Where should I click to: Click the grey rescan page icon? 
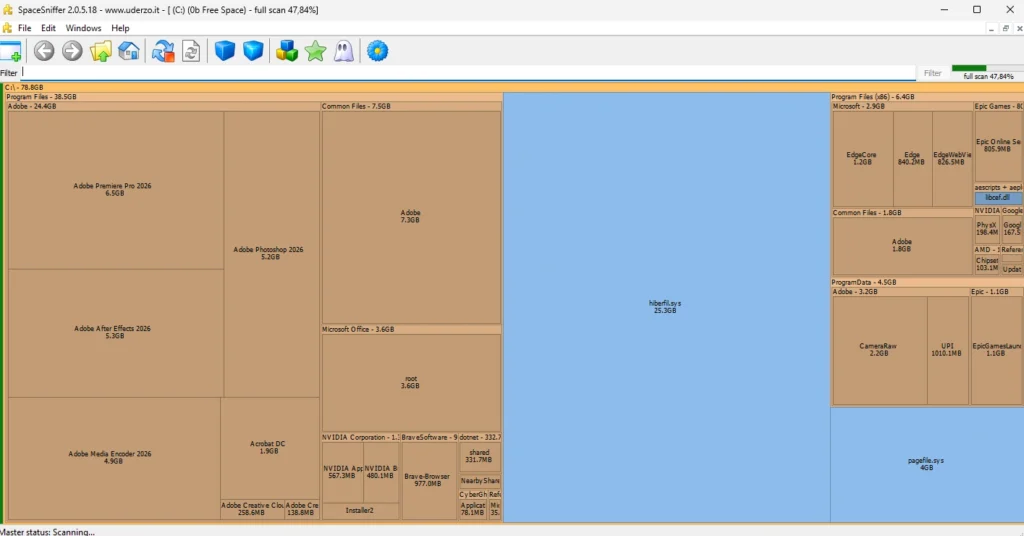191,51
